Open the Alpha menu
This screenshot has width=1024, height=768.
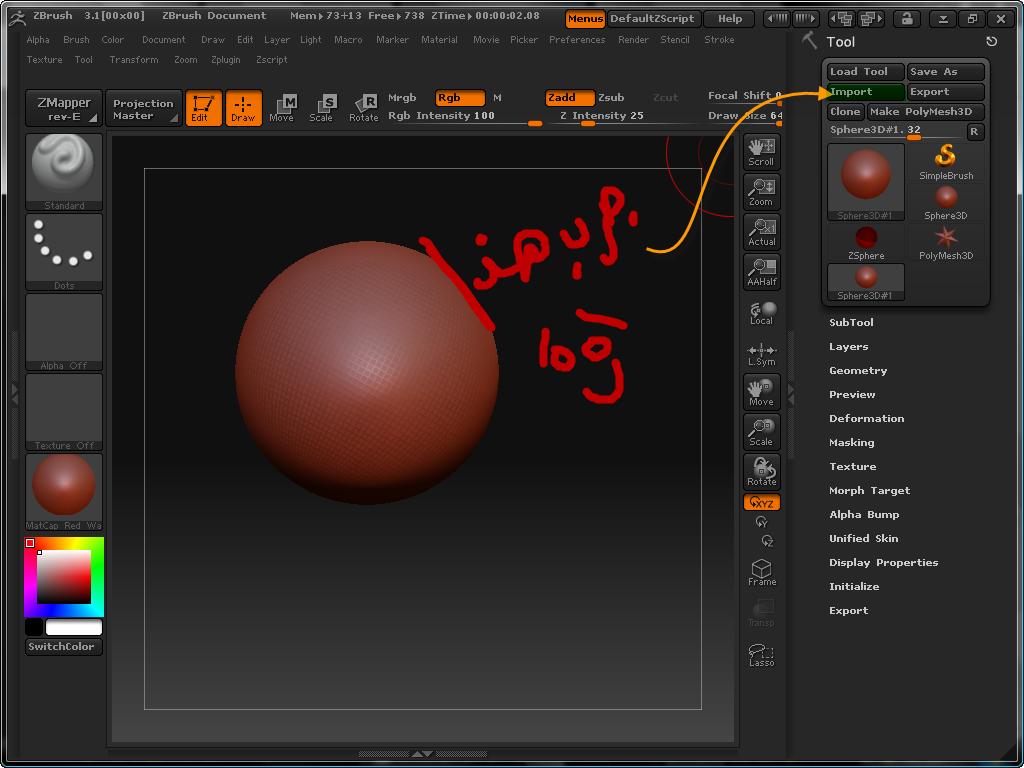(38, 40)
